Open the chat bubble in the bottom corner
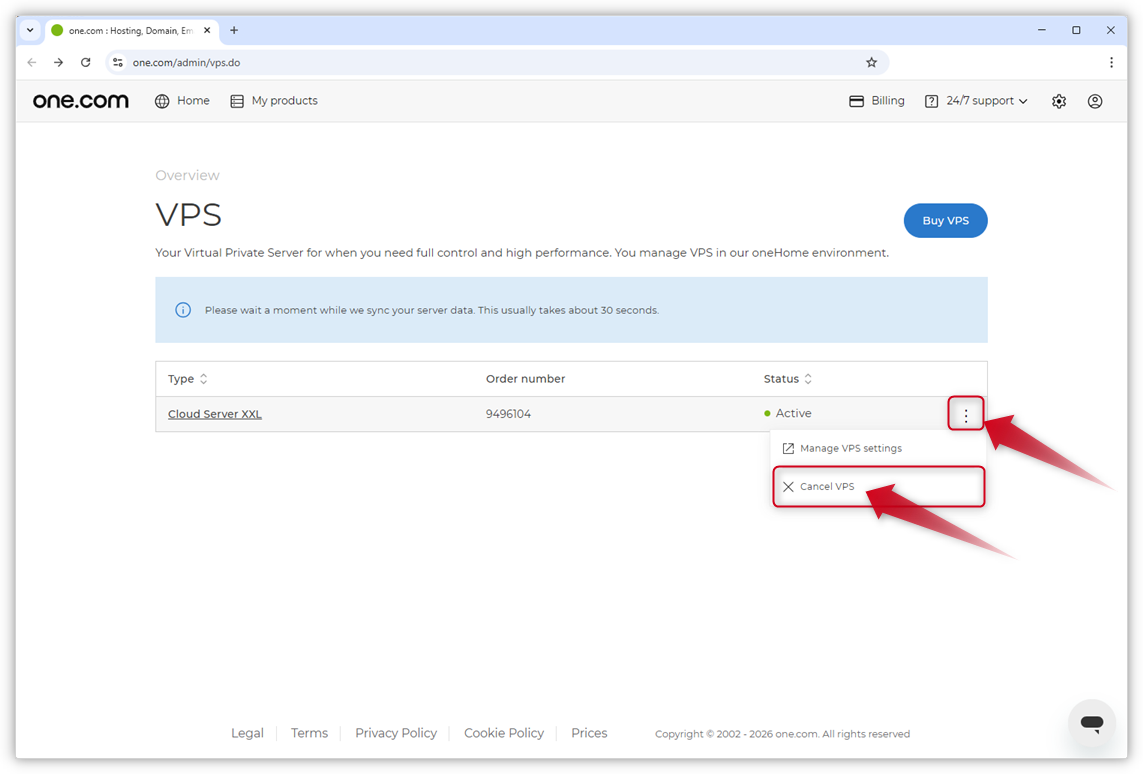The width and height of the screenshot is (1143, 774). [x=1091, y=722]
